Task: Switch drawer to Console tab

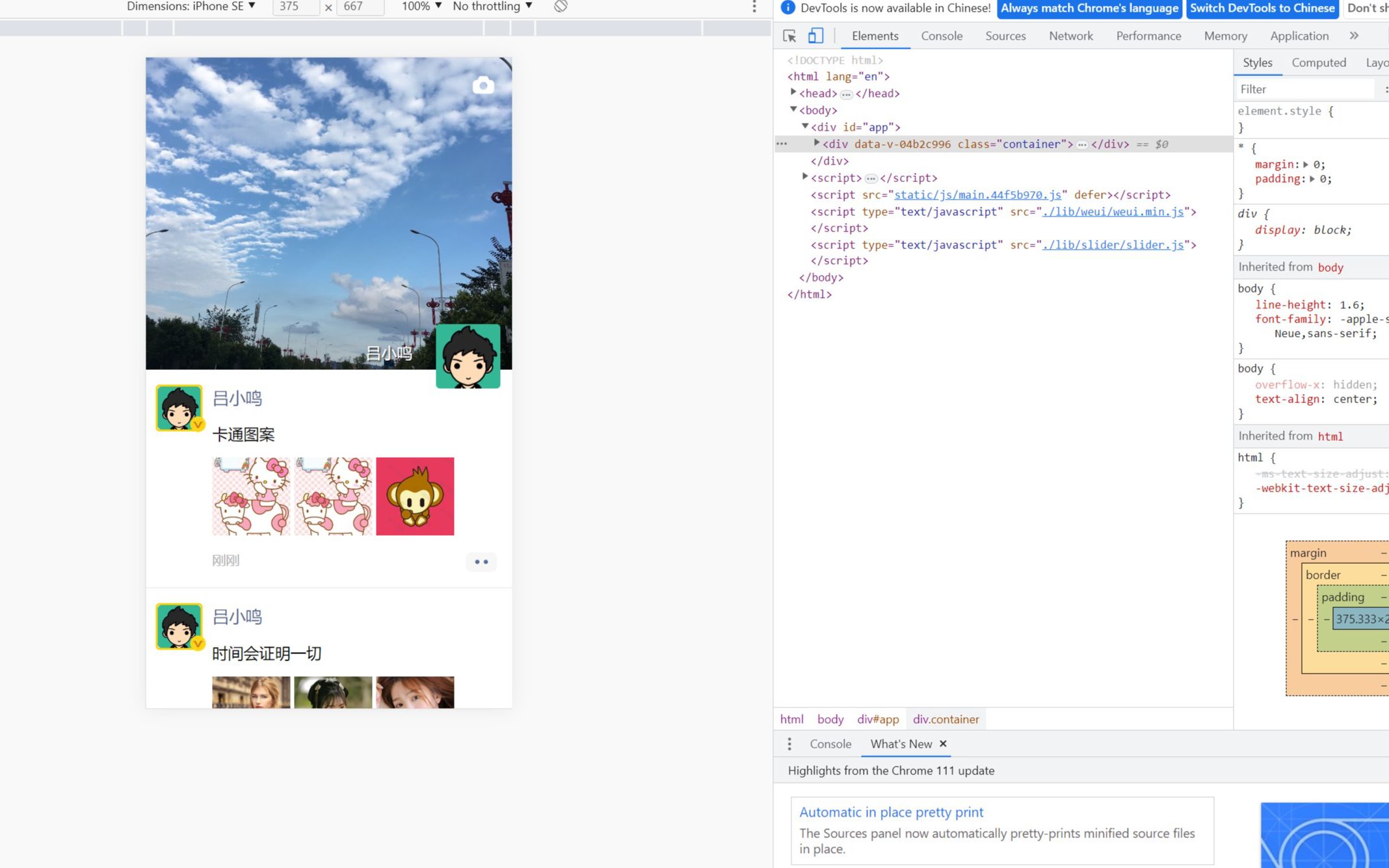Action: [x=830, y=744]
